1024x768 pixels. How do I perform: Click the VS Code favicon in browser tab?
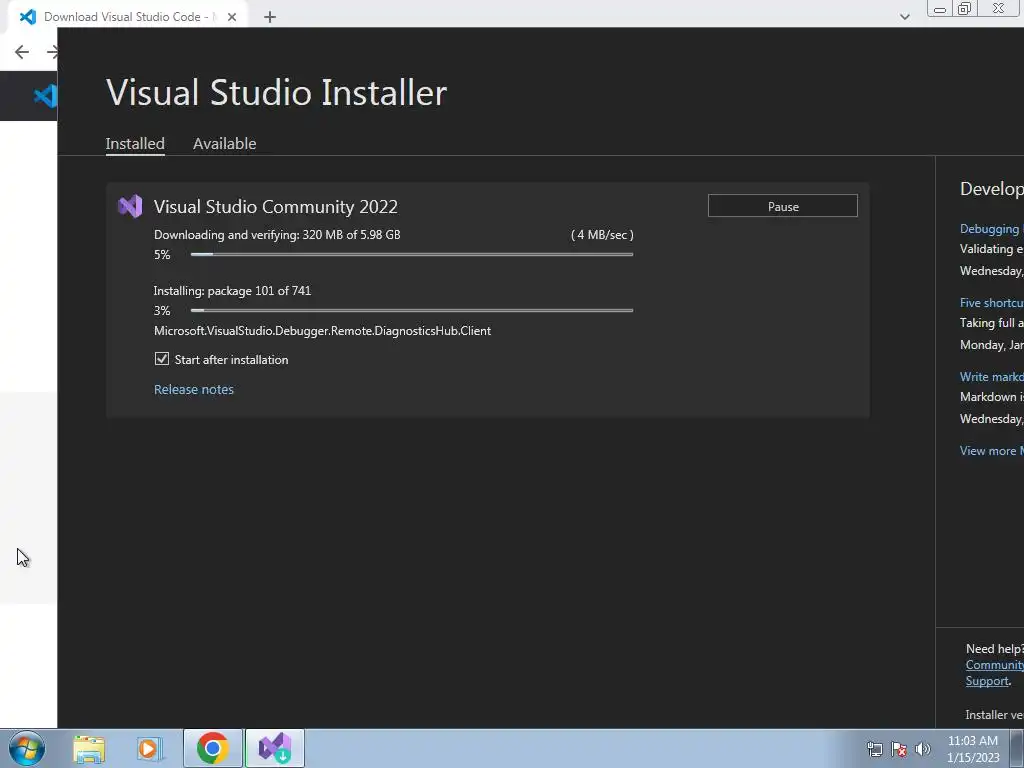tap(27, 16)
